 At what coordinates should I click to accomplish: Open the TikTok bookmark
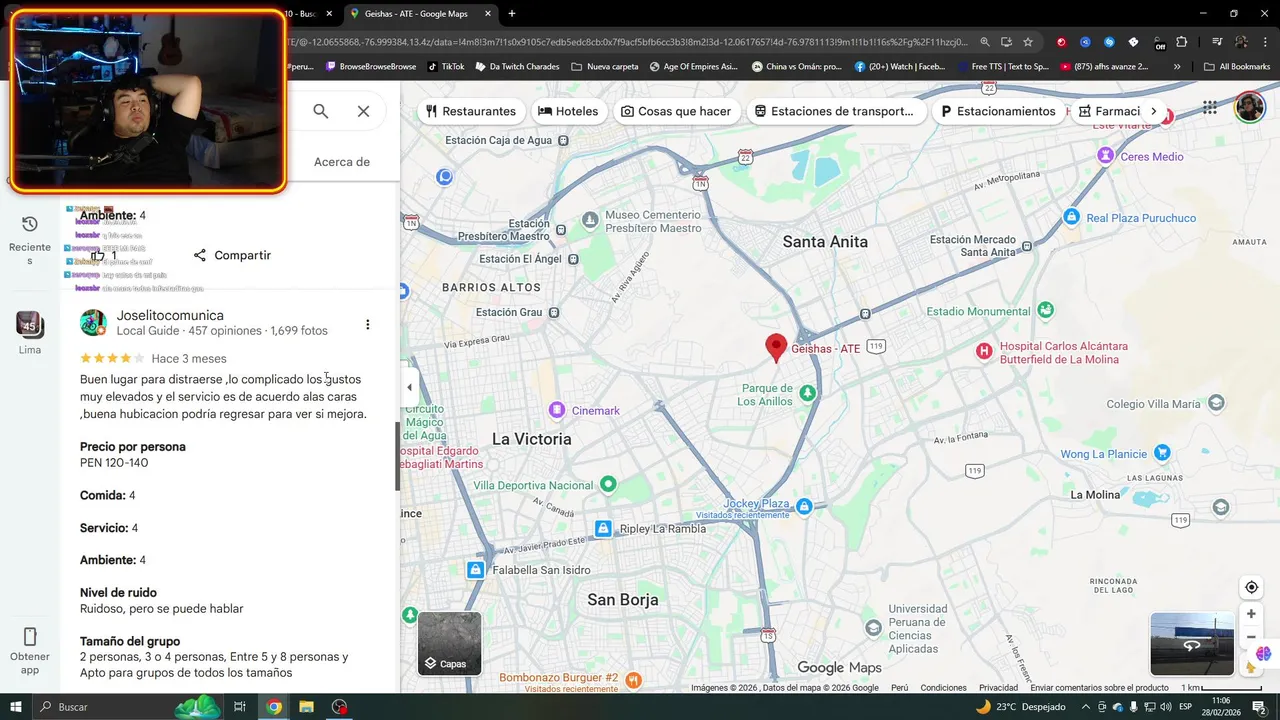[446, 67]
